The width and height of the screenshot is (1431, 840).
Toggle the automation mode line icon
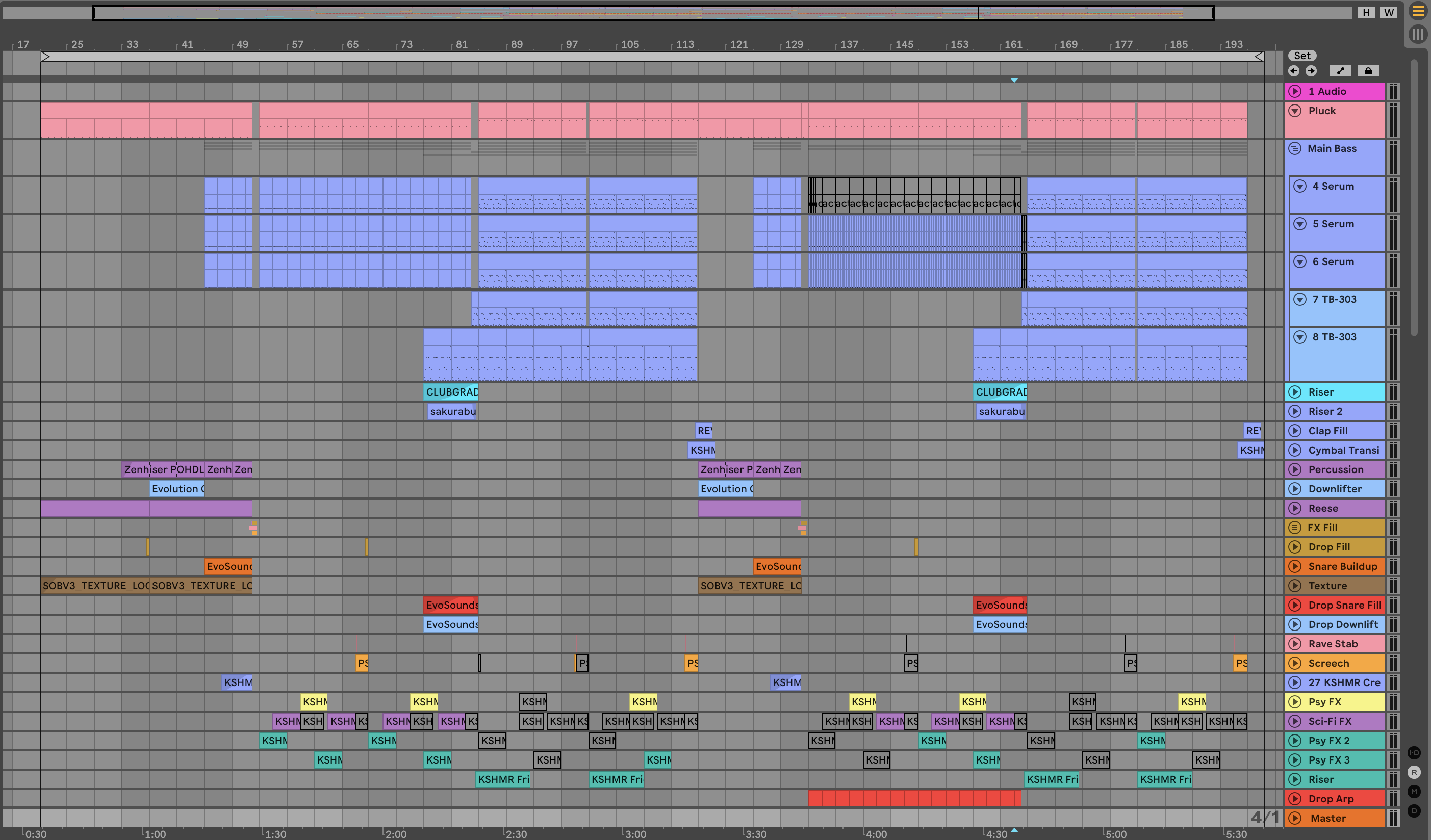pos(1340,71)
